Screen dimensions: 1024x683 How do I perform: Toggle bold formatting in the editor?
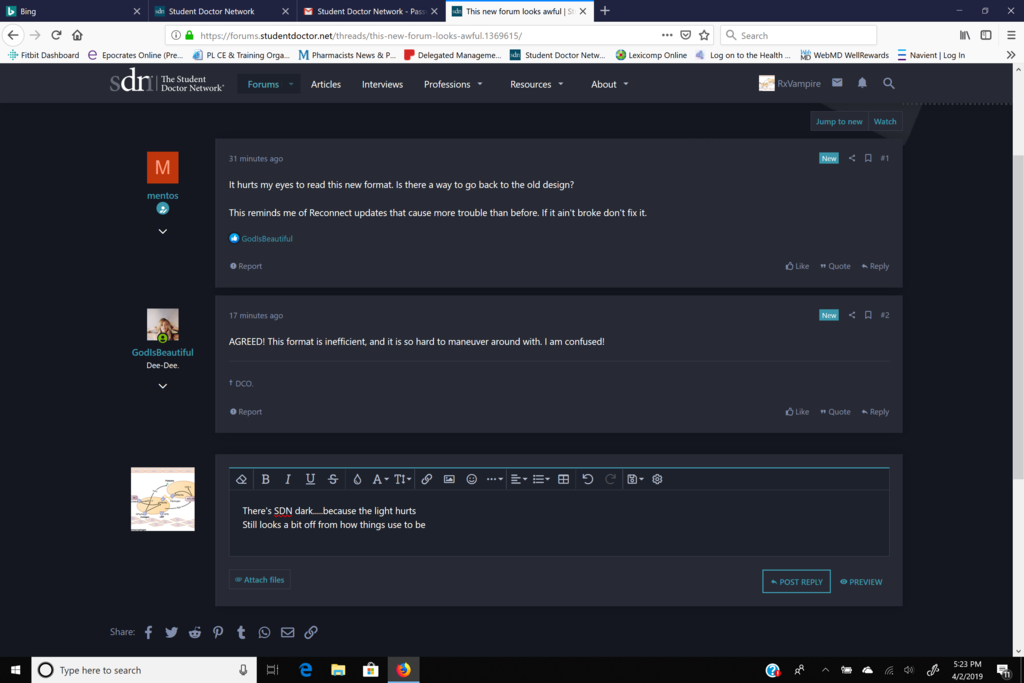pyautogui.click(x=266, y=479)
